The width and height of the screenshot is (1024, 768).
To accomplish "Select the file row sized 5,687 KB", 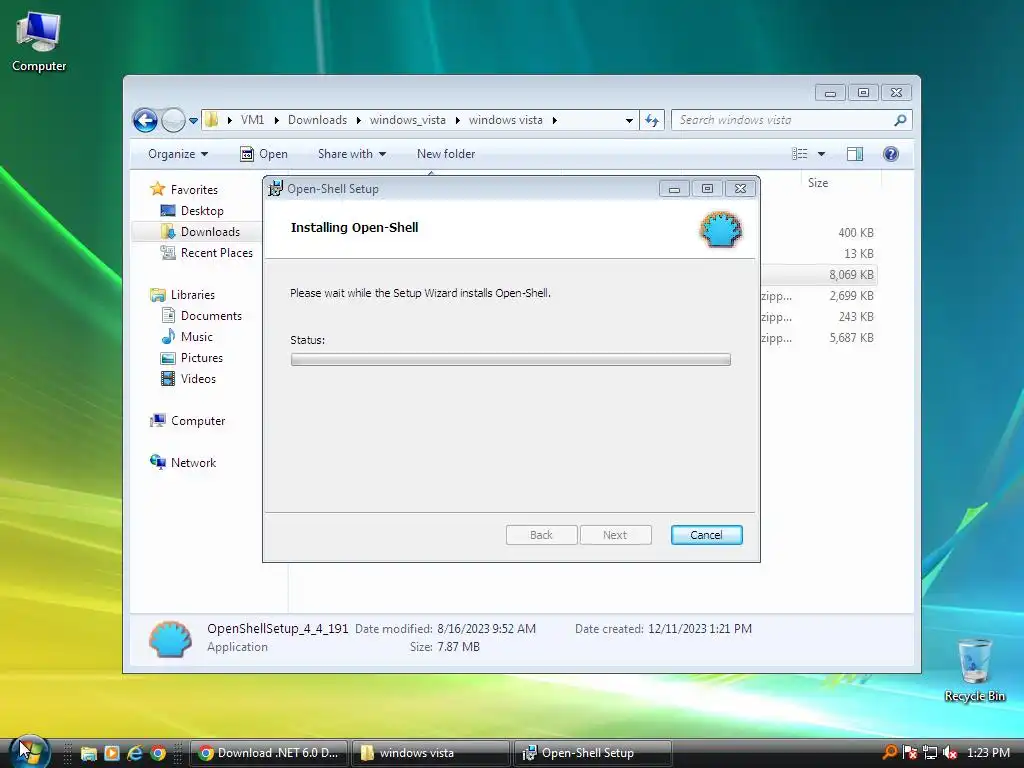I will point(818,338).
